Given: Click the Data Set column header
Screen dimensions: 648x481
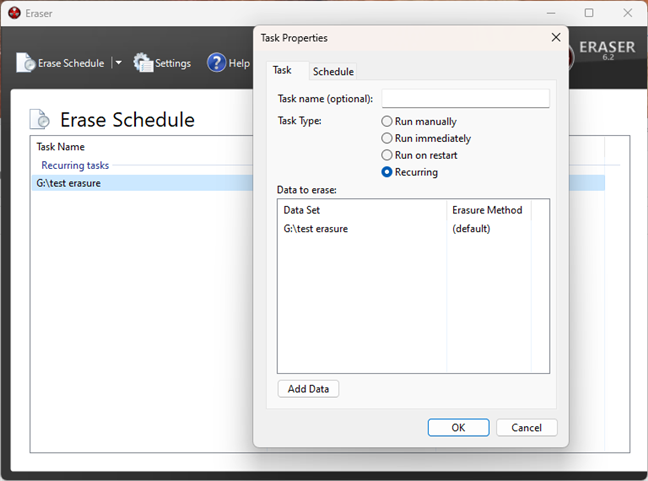Looking at the screenshot, I should (x=362, y=210).
